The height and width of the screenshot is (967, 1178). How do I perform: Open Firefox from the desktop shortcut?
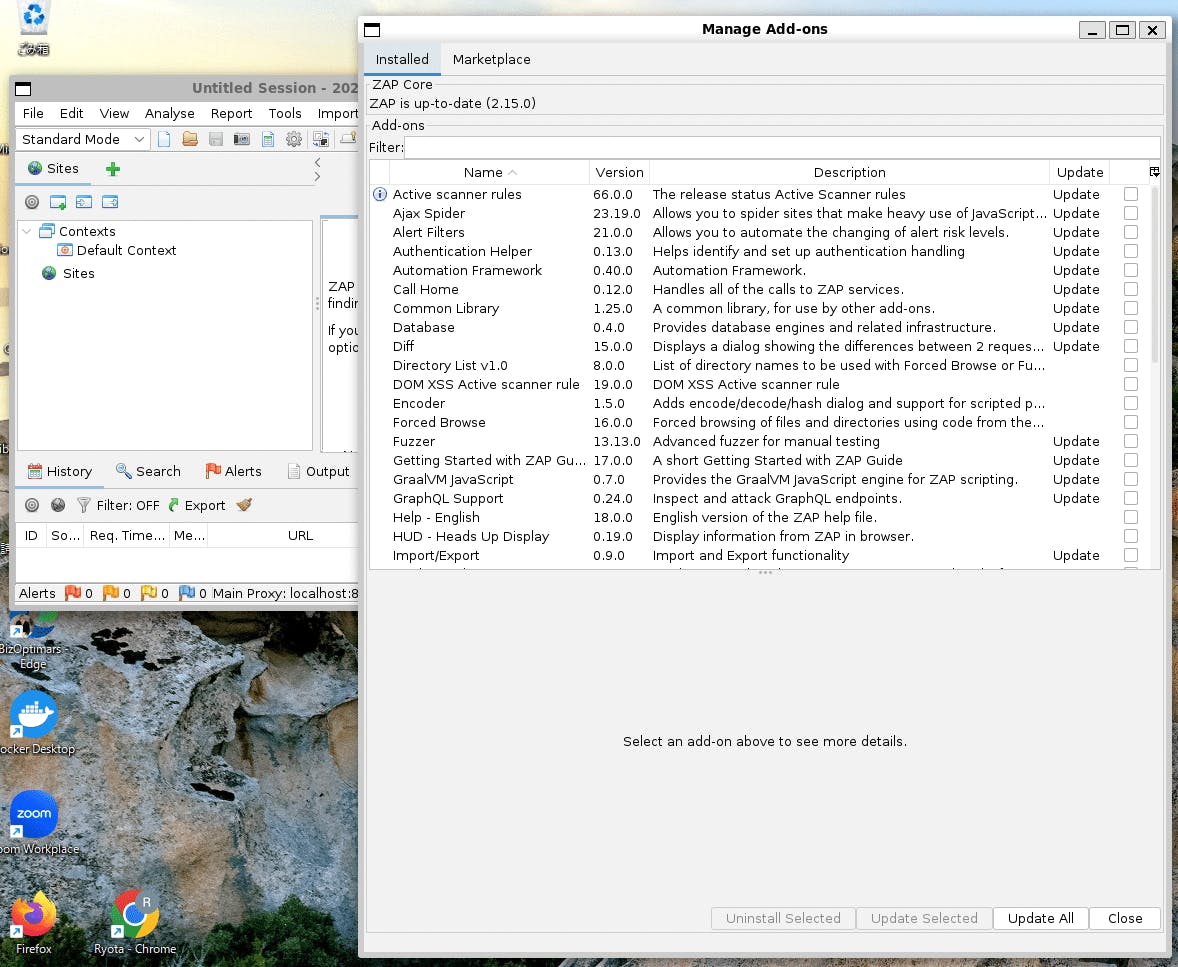pyautogui.click(x=34, y=917)
